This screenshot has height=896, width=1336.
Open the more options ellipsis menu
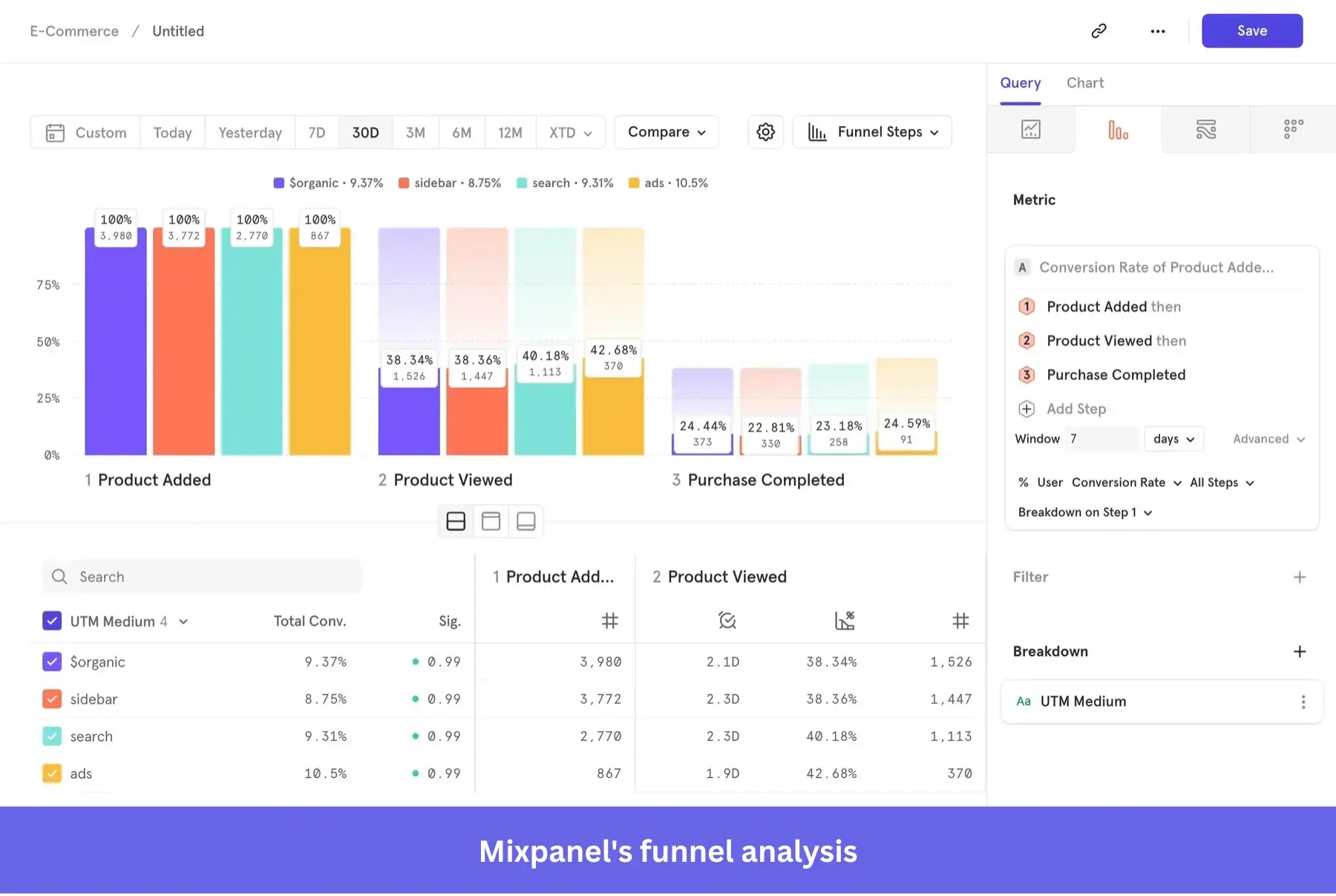[1157, 30]
